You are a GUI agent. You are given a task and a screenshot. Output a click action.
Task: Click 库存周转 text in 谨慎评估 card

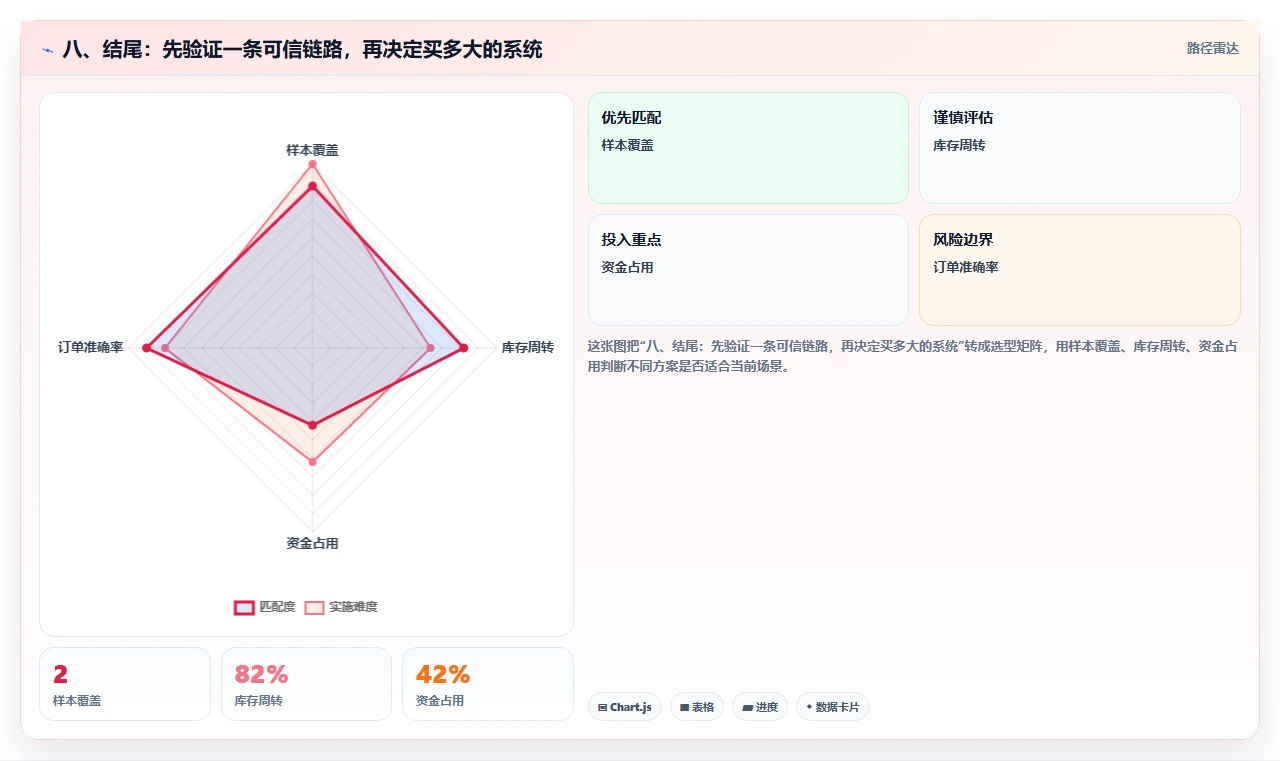(959, 145)
